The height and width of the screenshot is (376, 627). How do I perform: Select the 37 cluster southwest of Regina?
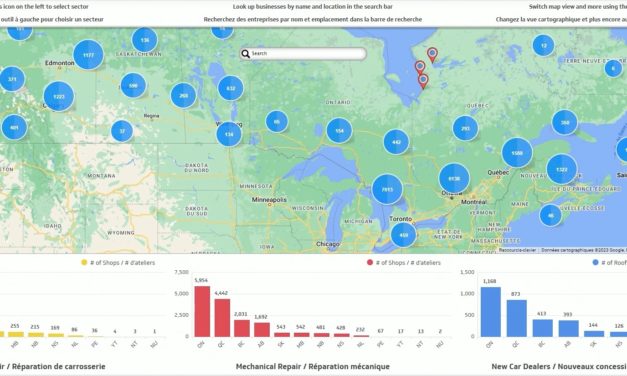point(122,131)
